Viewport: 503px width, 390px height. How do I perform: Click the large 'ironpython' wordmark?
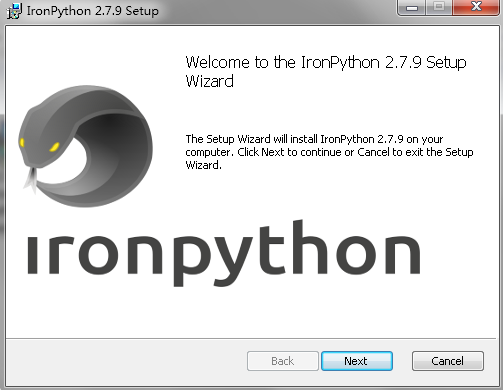[x=223, y=253]
